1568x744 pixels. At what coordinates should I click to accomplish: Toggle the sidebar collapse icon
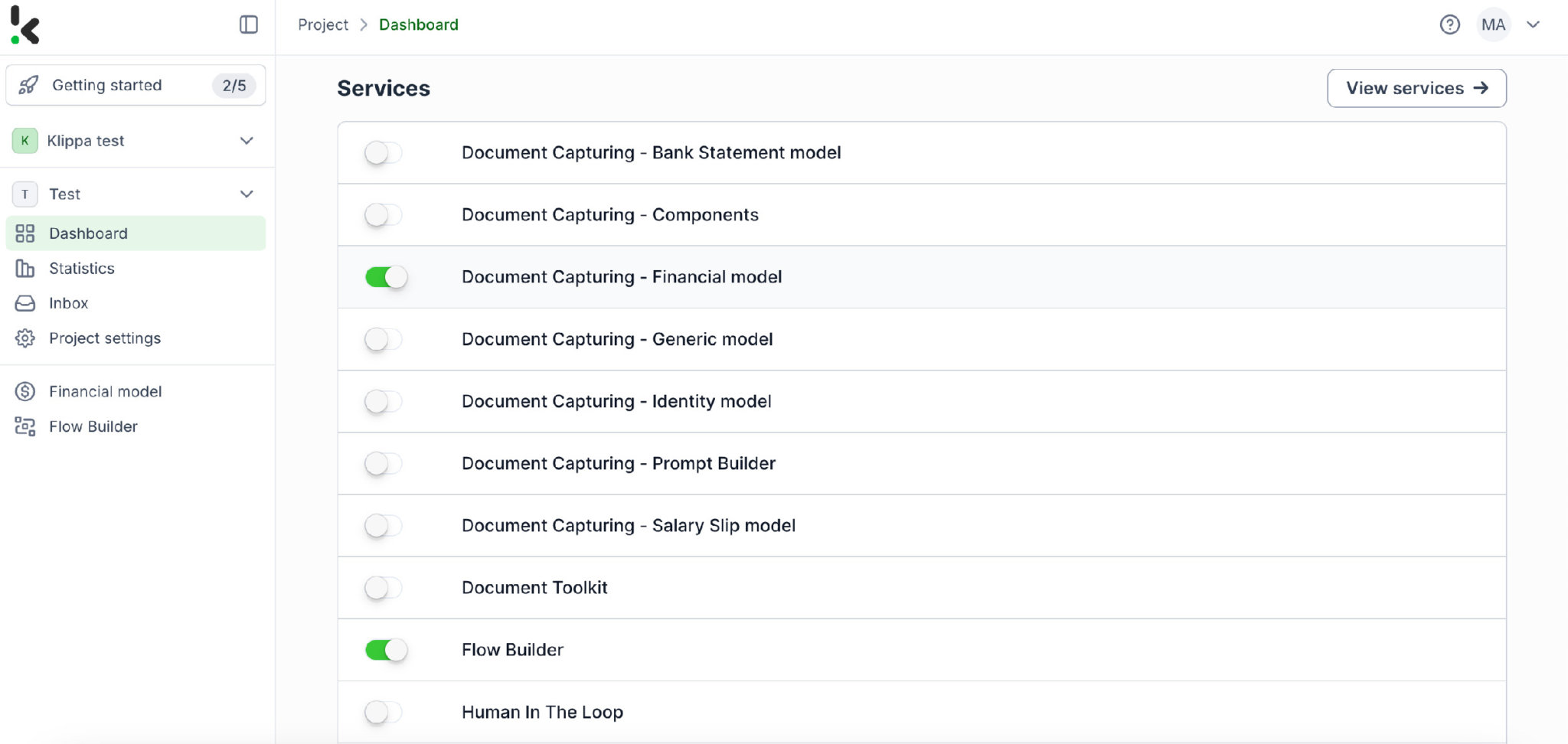pos(247,24)
